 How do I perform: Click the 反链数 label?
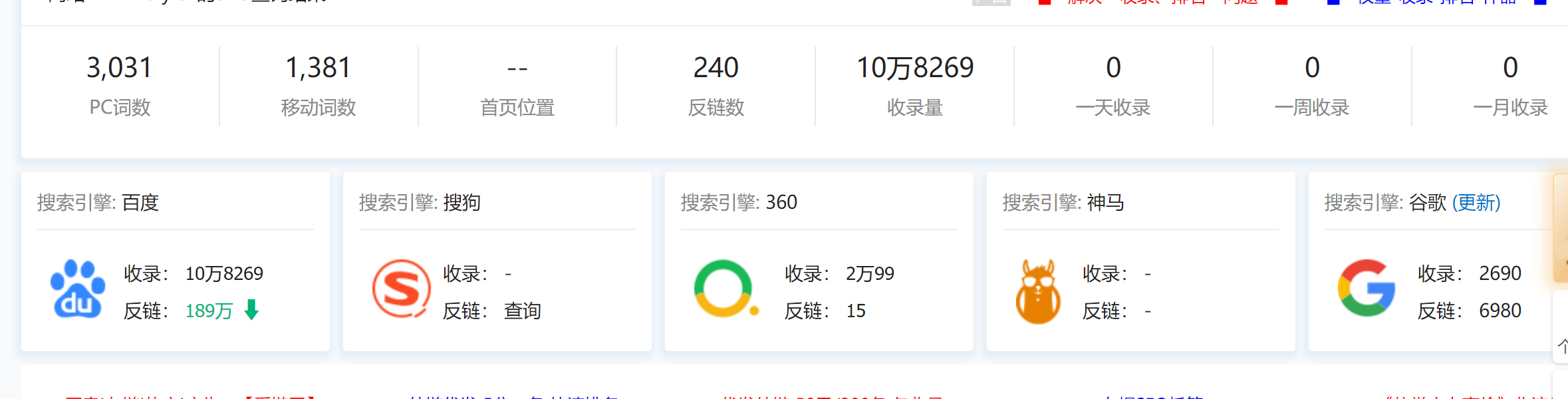[x=716, y=107]
